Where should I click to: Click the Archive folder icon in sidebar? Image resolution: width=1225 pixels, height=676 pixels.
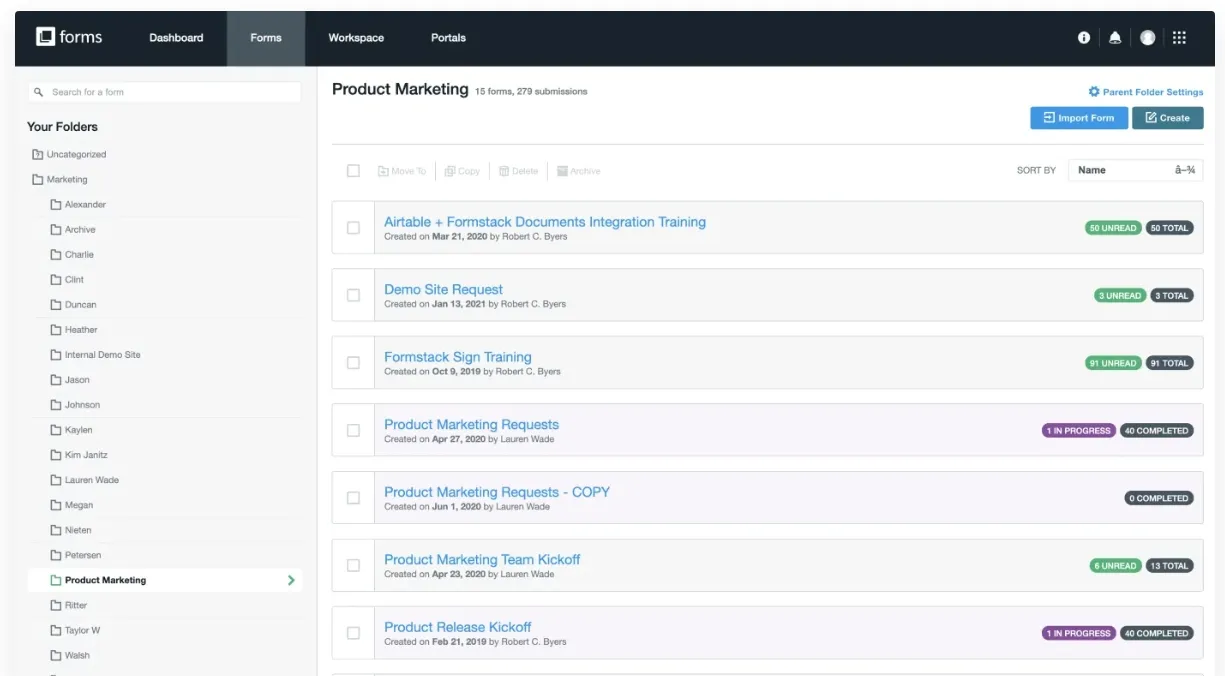coord(56,230)
